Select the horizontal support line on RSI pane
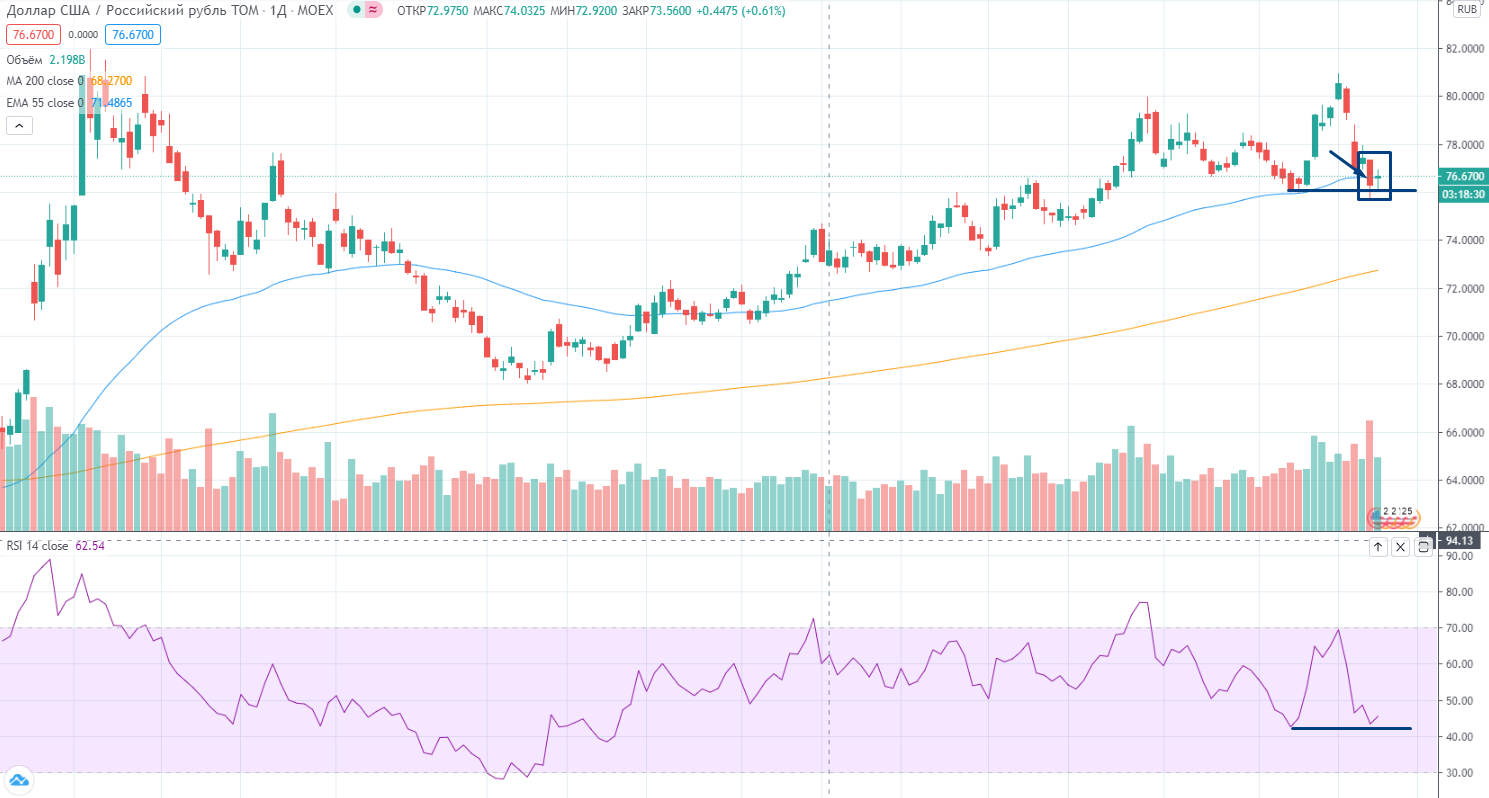Viewport: 1489px width, 798px height. pos(1350,728)
